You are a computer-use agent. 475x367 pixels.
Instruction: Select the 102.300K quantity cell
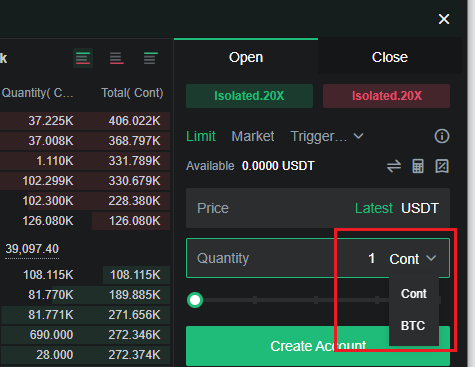48,201
